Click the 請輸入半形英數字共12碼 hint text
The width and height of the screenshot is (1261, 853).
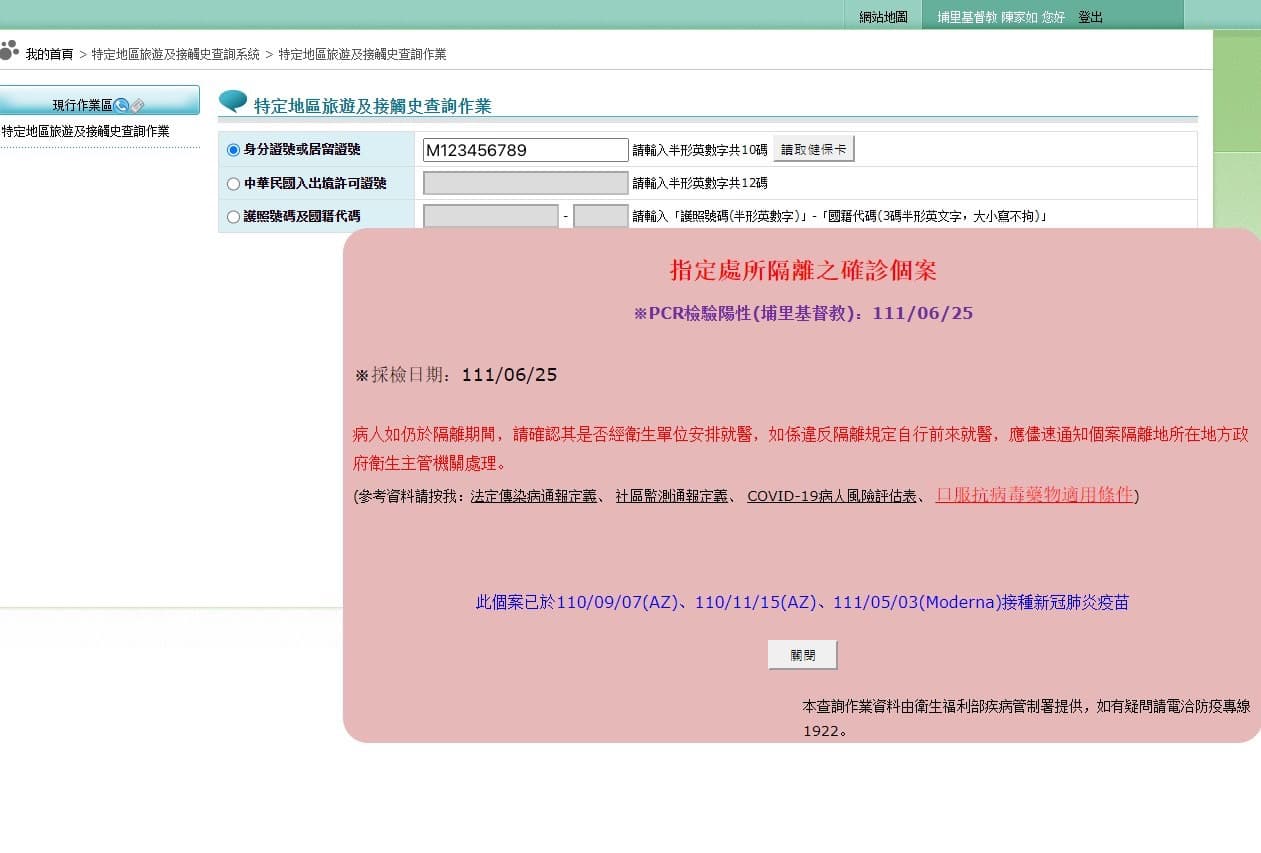point(700,184)
